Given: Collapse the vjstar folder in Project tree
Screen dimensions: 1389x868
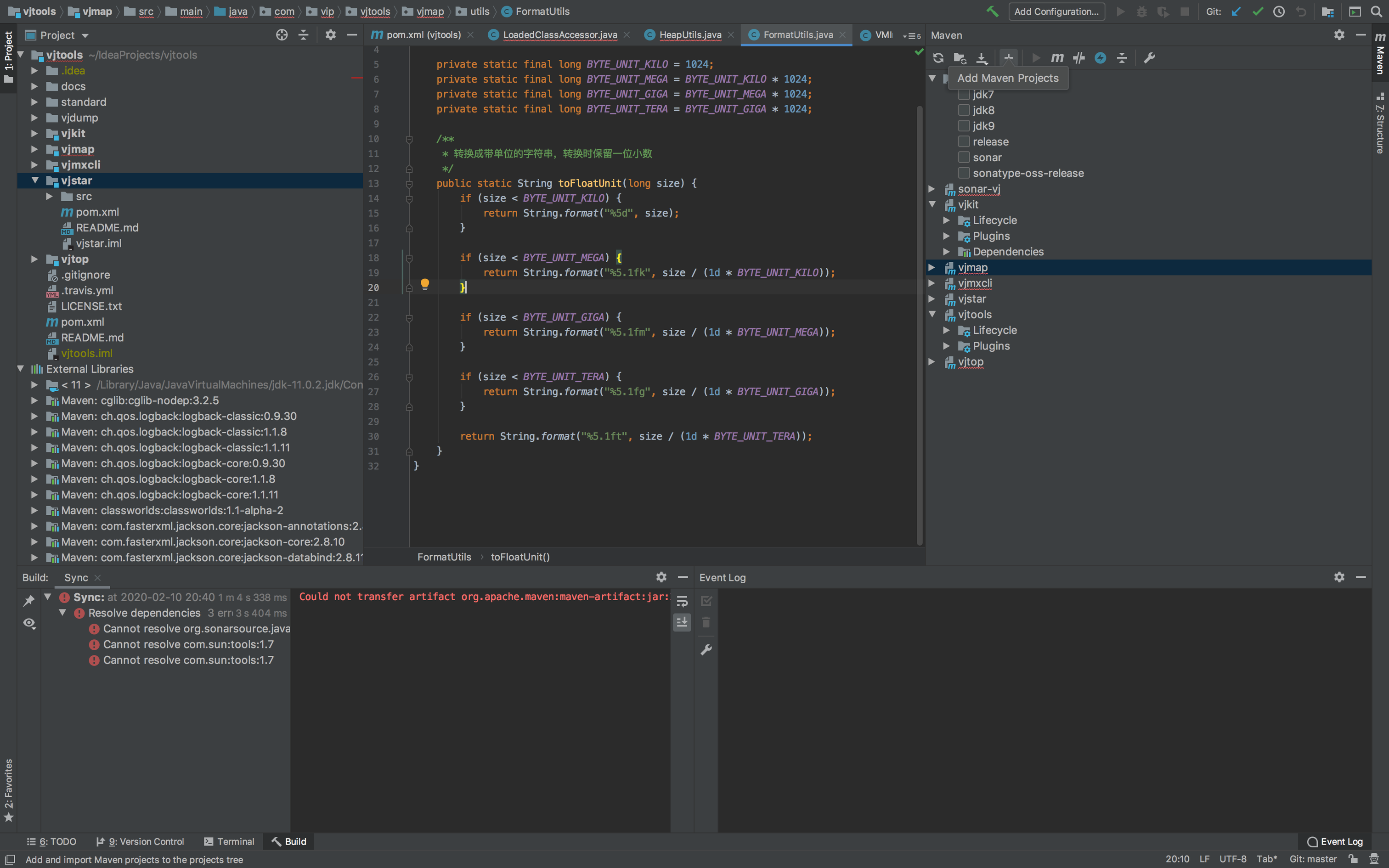Looking at the screenshot, I should click(35, 180).
